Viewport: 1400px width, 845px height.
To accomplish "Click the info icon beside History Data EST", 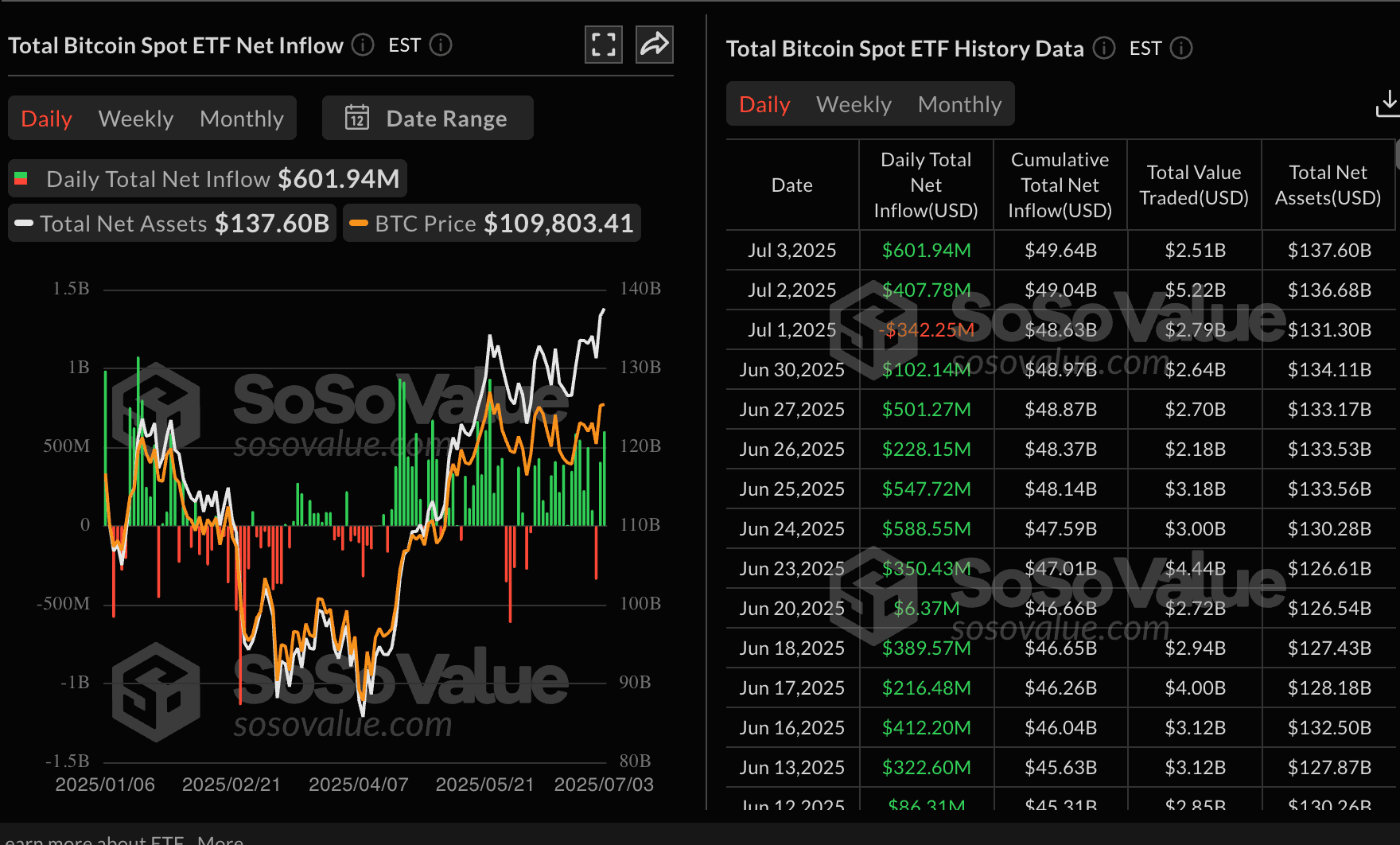I will pyautogui.click(x=1181, y=49).
